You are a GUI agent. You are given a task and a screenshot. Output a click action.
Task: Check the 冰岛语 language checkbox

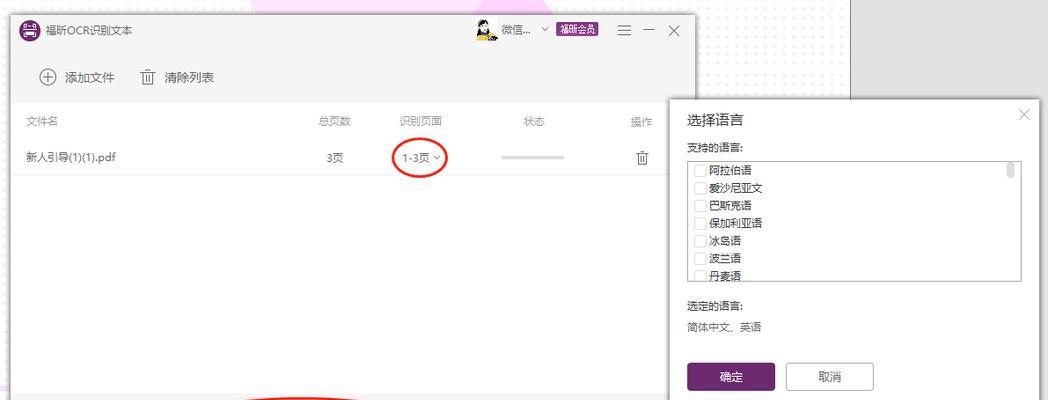(700, 241)
